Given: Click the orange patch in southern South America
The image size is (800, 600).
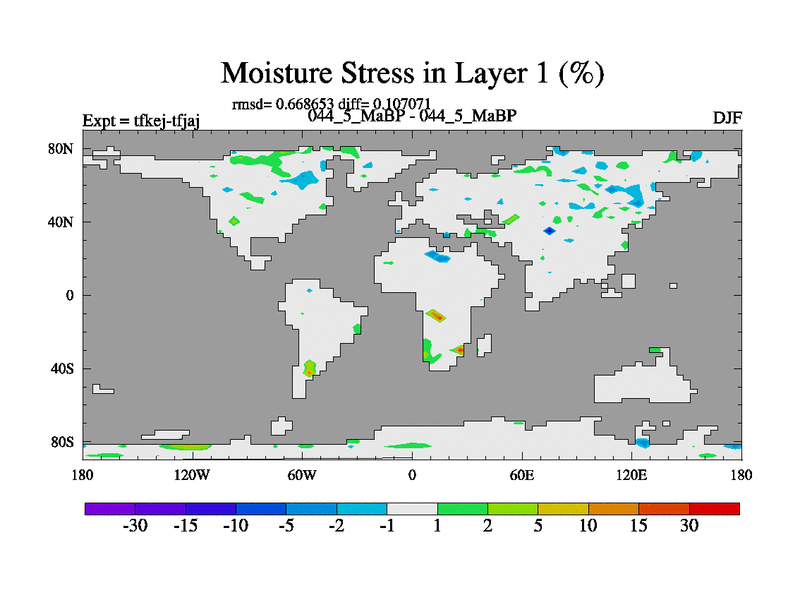Looking at the screenshot, I should [x=309, y=368].
